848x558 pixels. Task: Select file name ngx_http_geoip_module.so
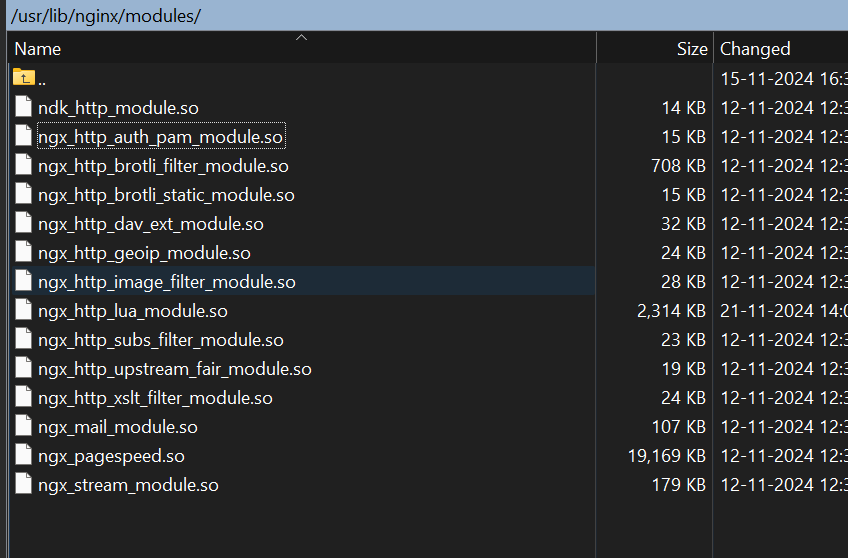point(144,253)
